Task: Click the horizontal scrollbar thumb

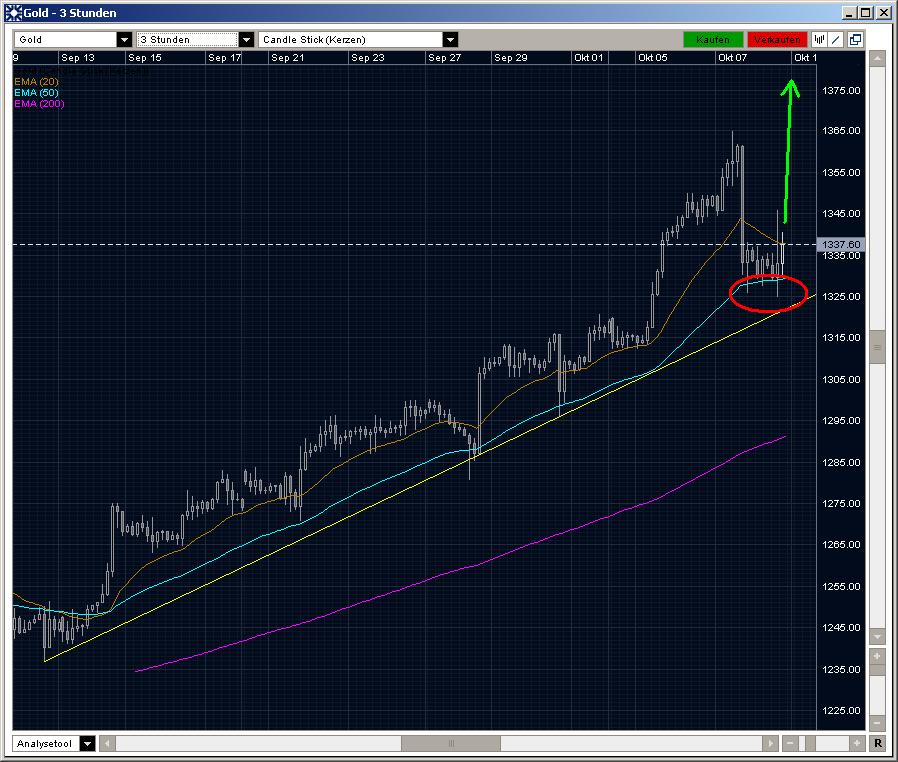Action: tap(451, 744)
